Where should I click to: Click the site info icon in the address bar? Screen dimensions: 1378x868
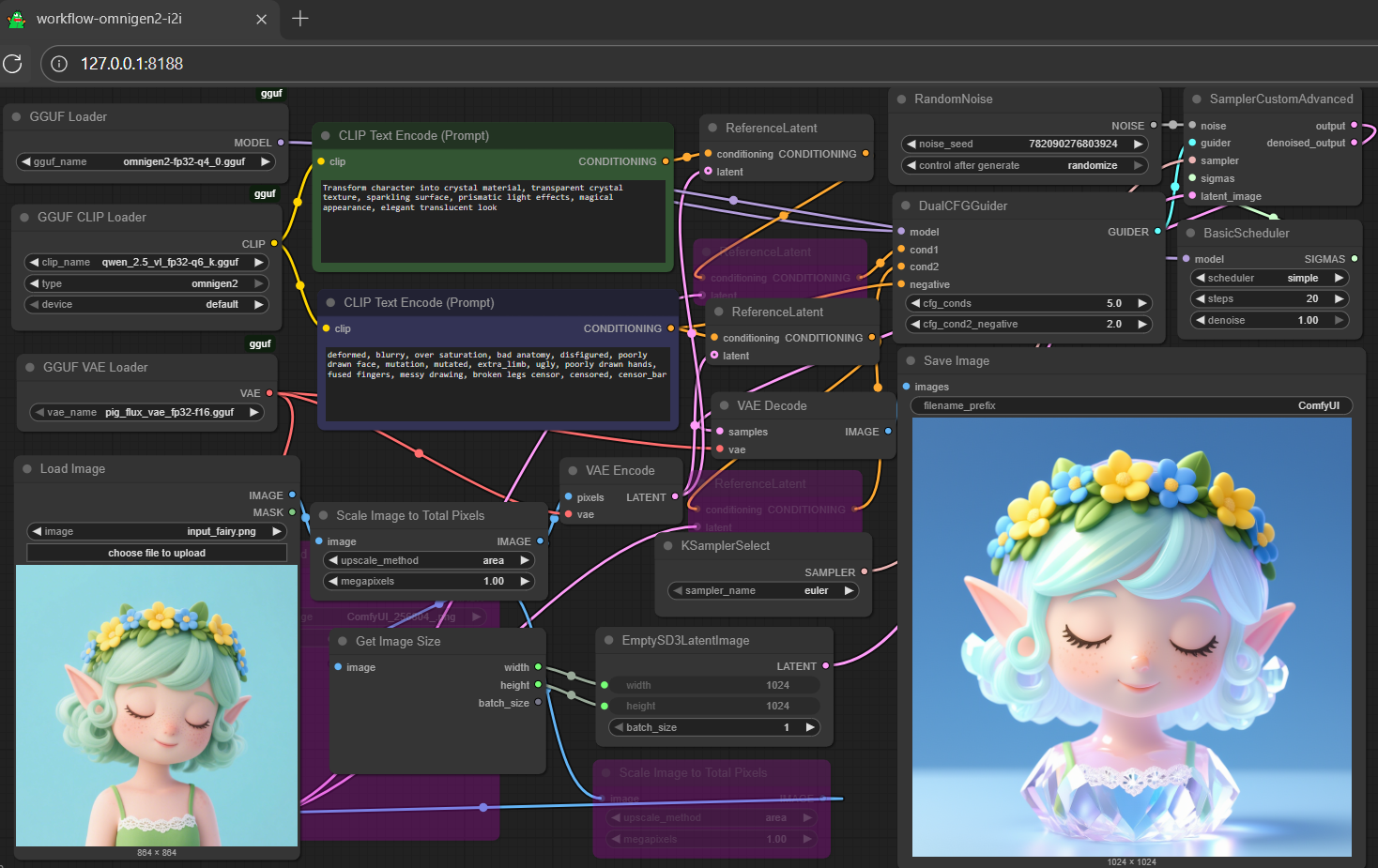point(59,64)
